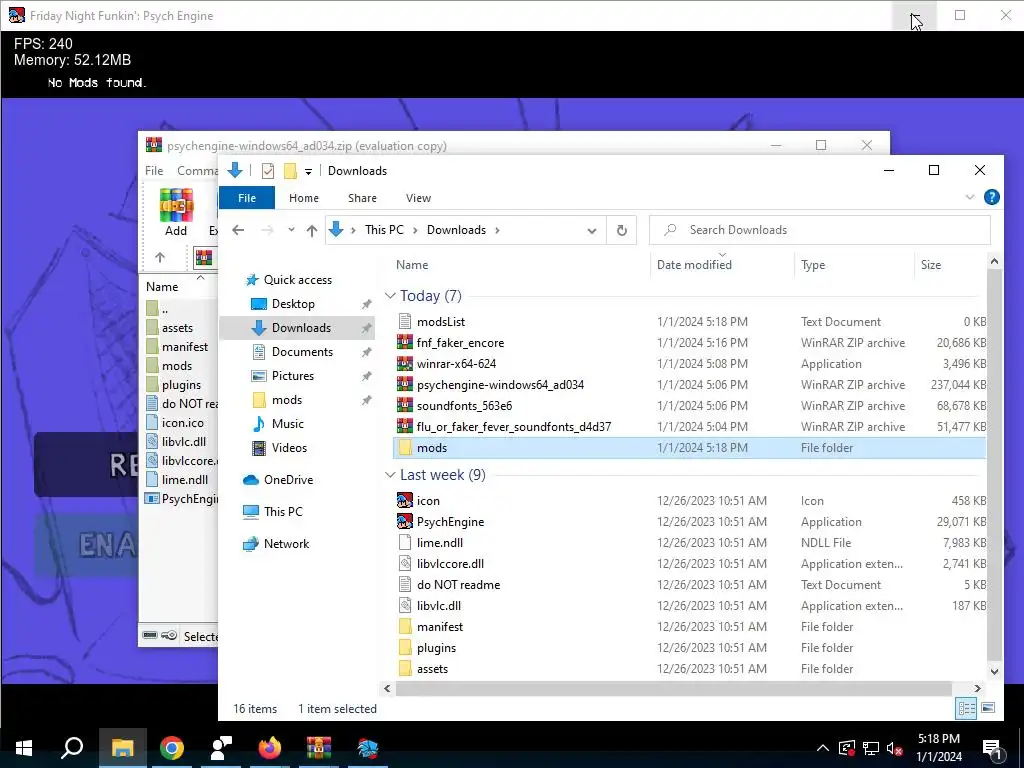This screenshot has height=768, width=1024.
Task: Switch to Details view layout
Action: [966, 709]
